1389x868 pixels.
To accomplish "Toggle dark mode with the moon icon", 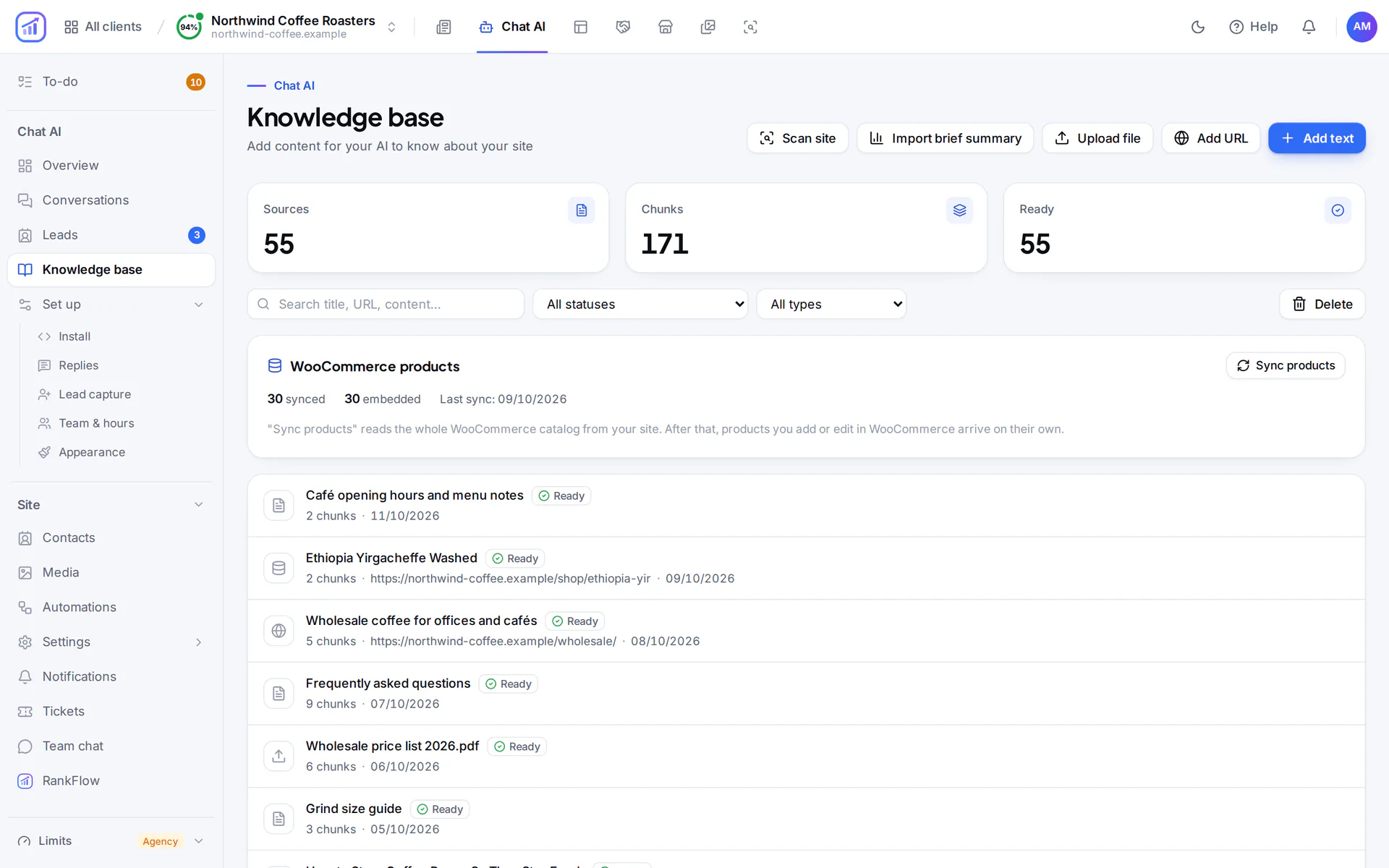I will pyautogui.click(x=1198, y=27).
